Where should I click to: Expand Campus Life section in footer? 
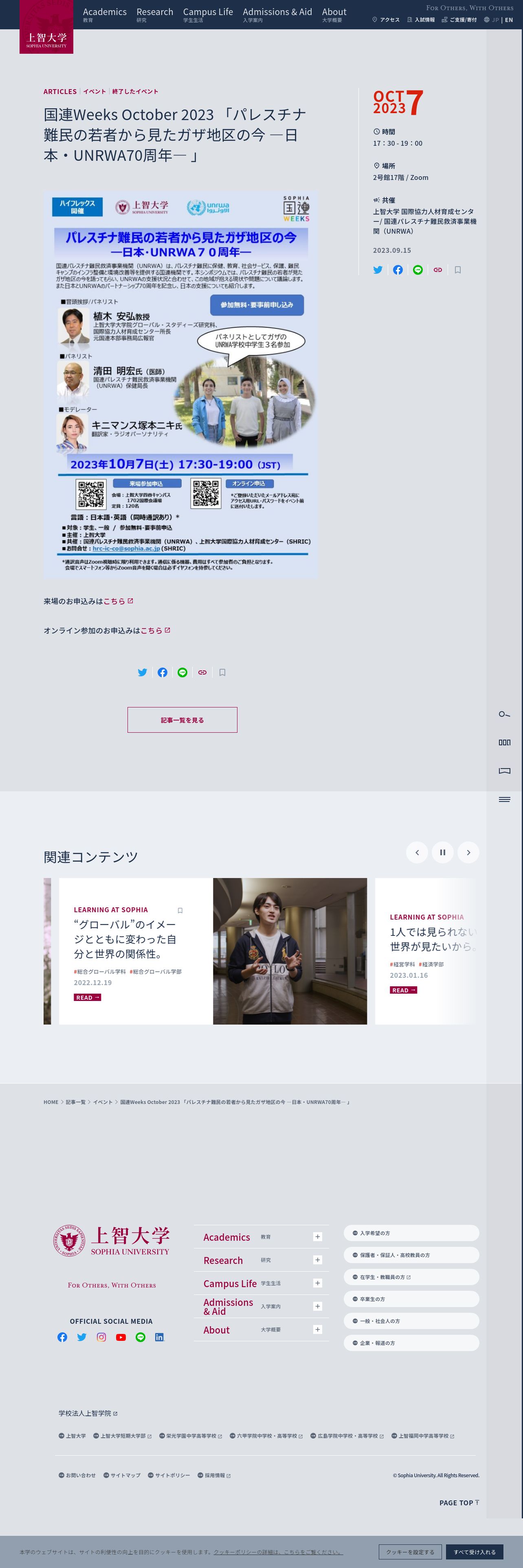(x=317, y=1283)
